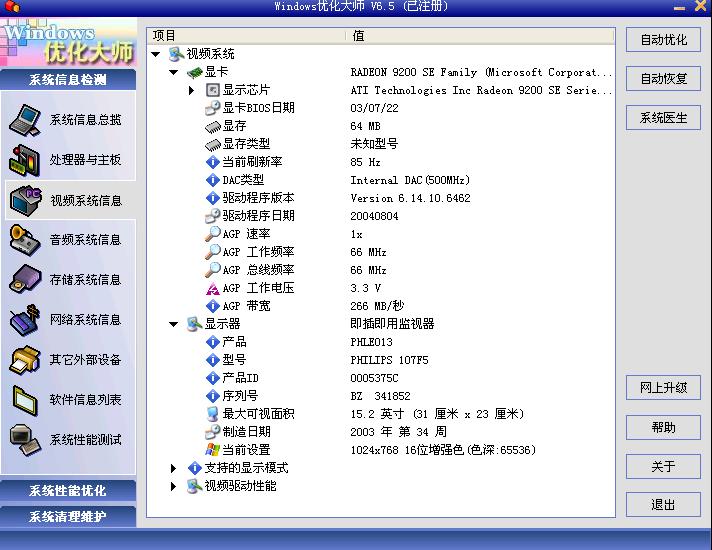
Task: Open 系统信息总揽 sidebar icon
Action: [25, 120]
